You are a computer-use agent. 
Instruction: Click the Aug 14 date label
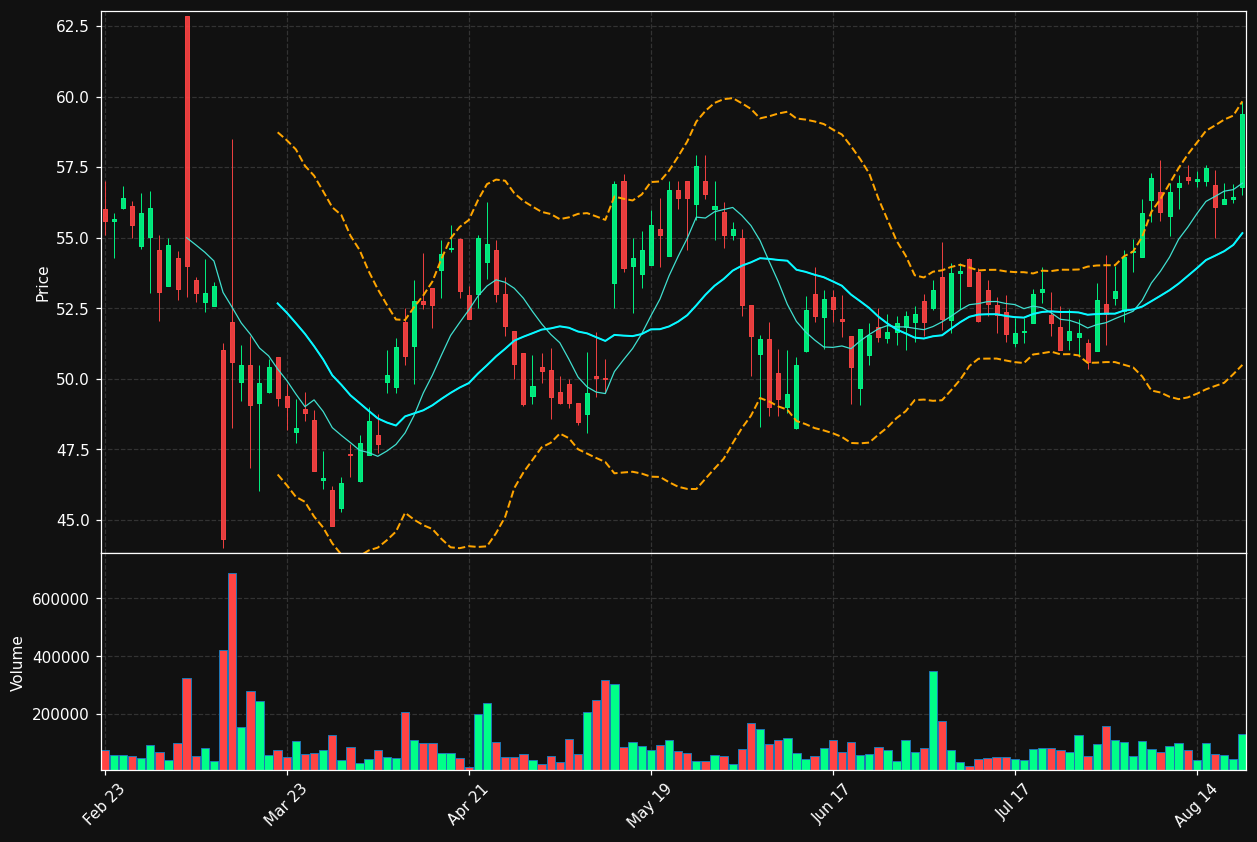coord(1196,804)
